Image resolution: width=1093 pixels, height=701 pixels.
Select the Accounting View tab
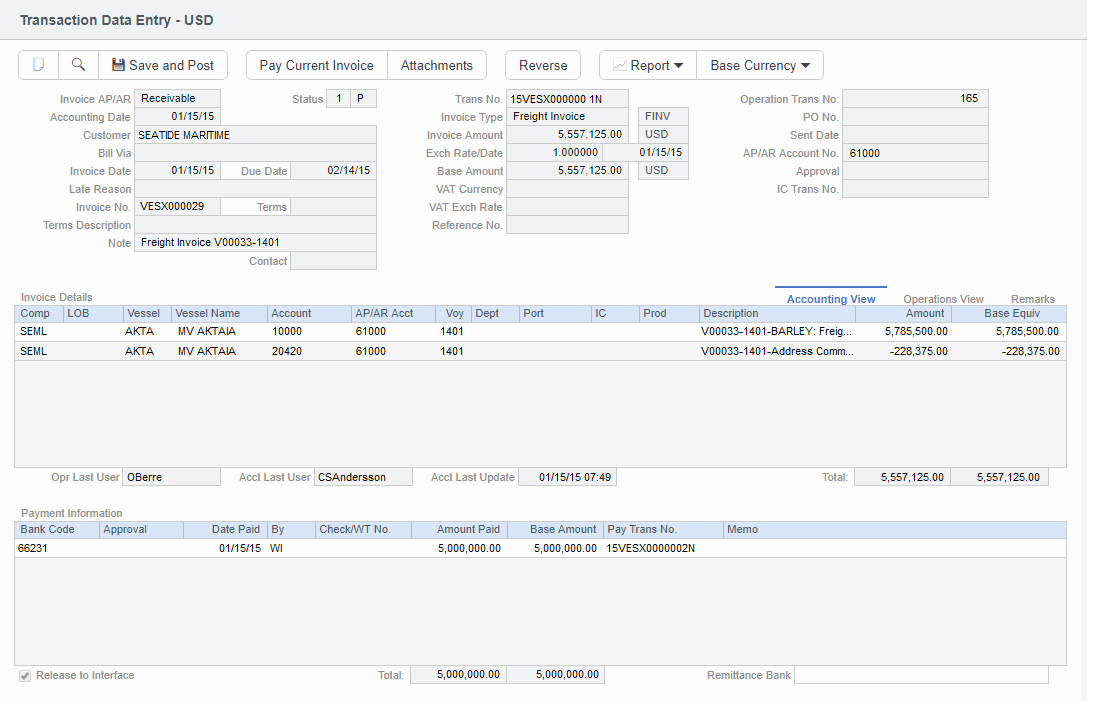831,299
